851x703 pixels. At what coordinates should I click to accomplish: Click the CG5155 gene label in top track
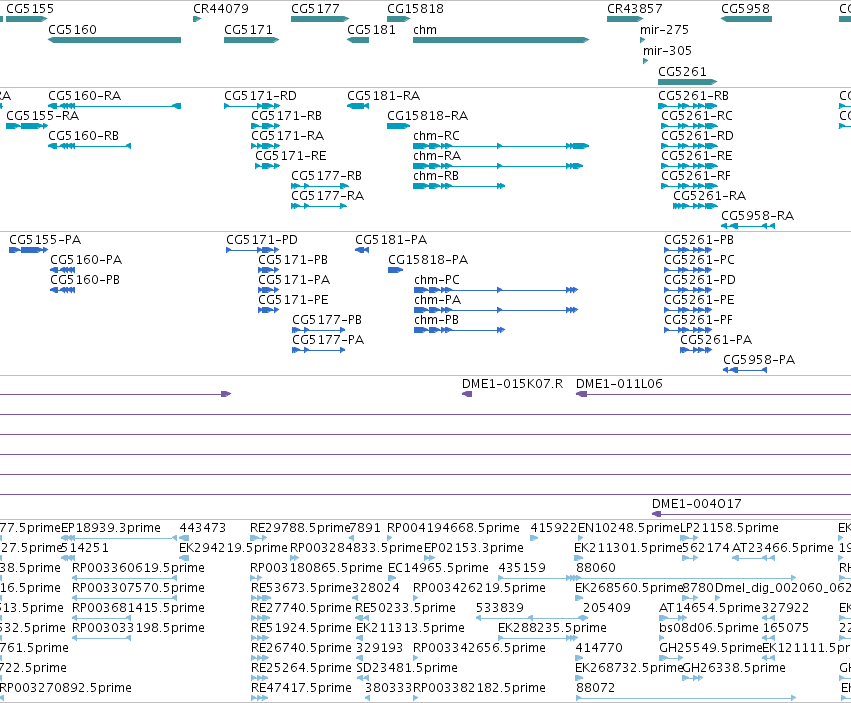[30, 9]
